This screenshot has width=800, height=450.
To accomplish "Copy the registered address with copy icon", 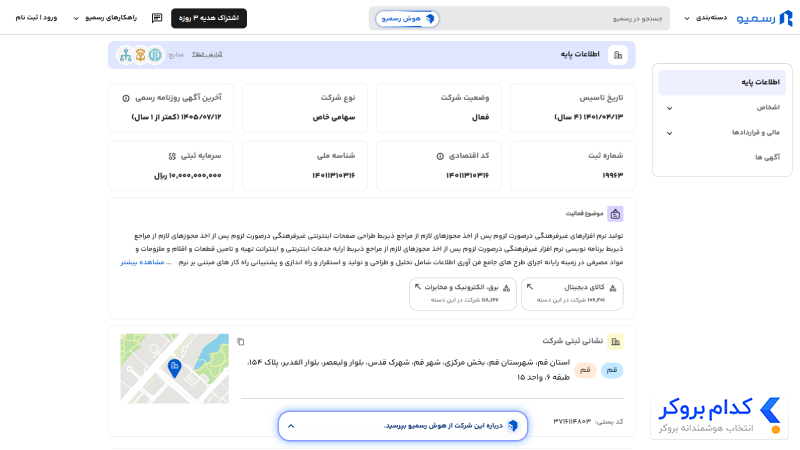I will 241,341.
